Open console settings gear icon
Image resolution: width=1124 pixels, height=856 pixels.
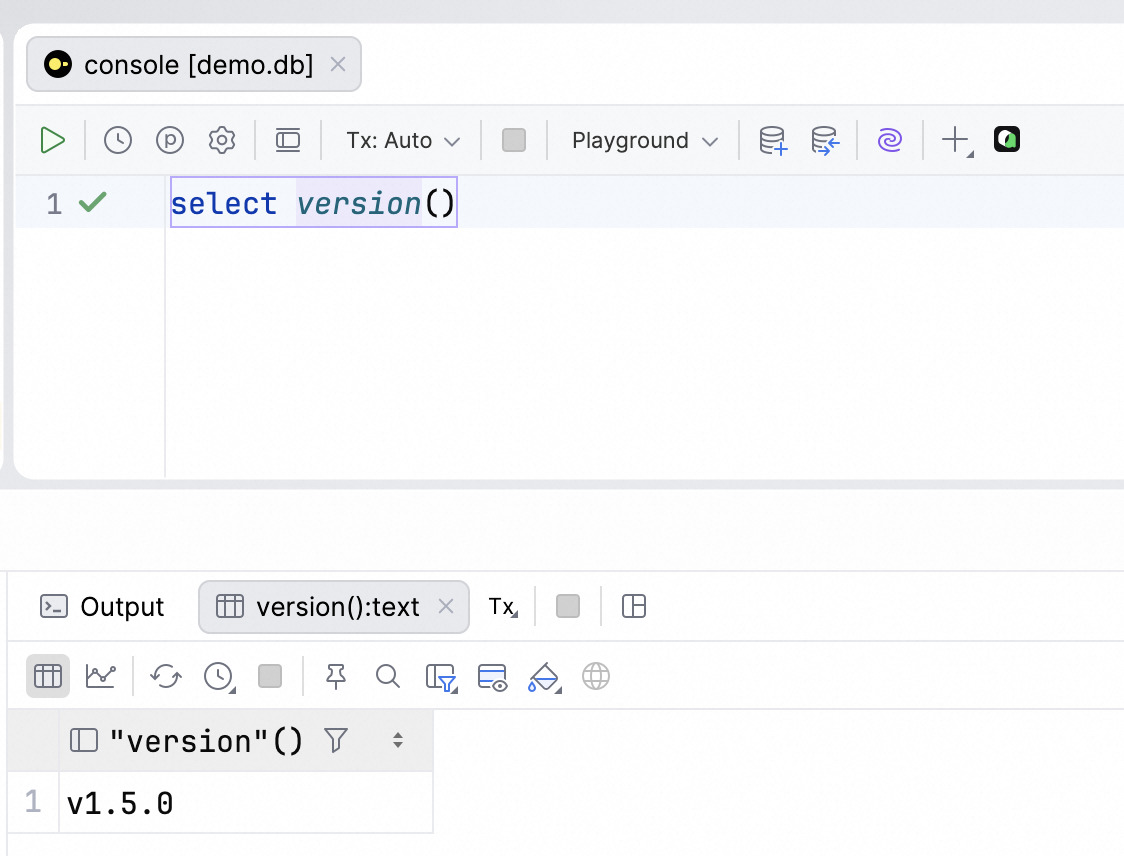(x=222, y=140)
